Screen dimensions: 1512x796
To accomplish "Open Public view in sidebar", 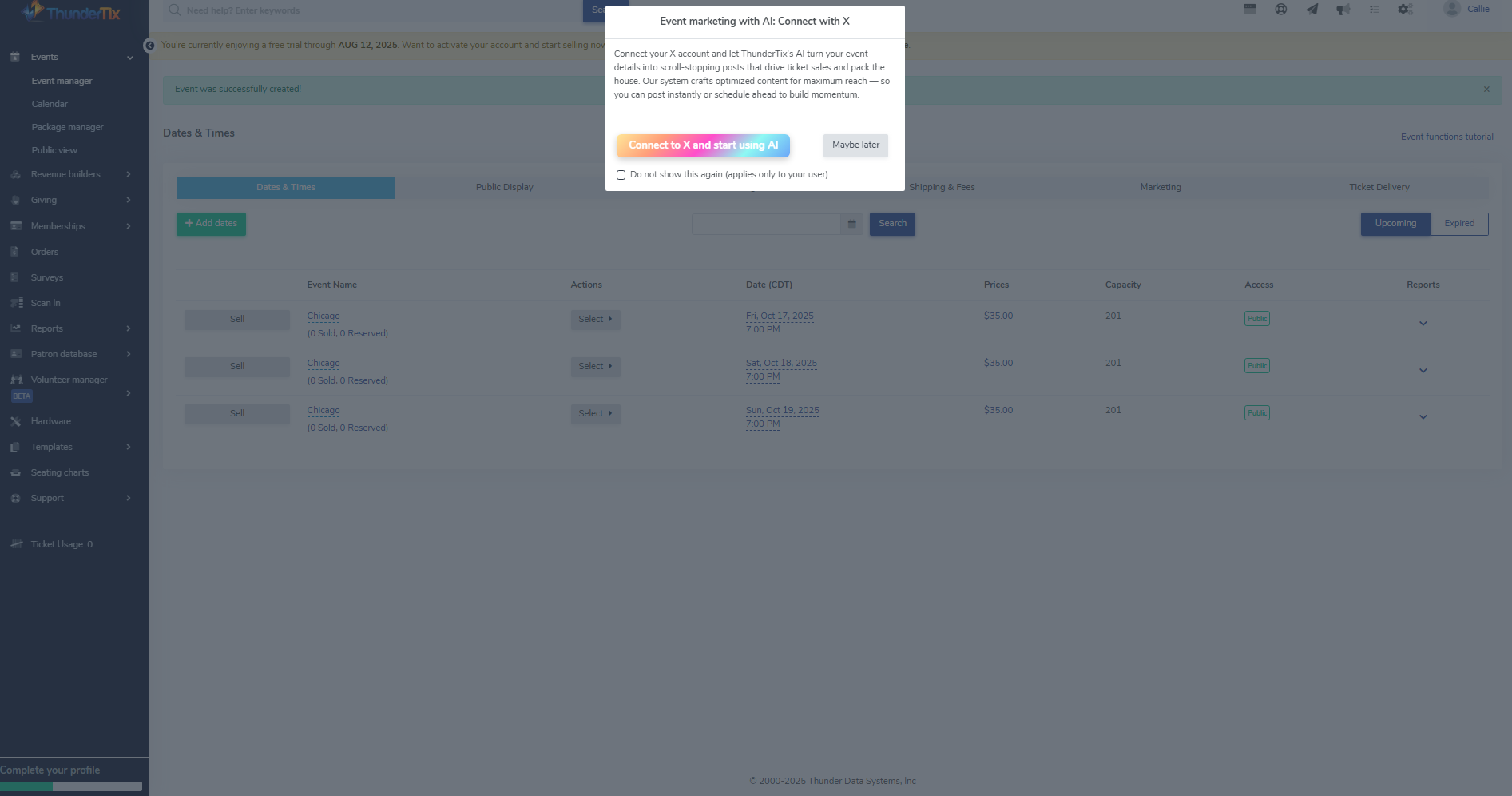I will click(54, 150).
